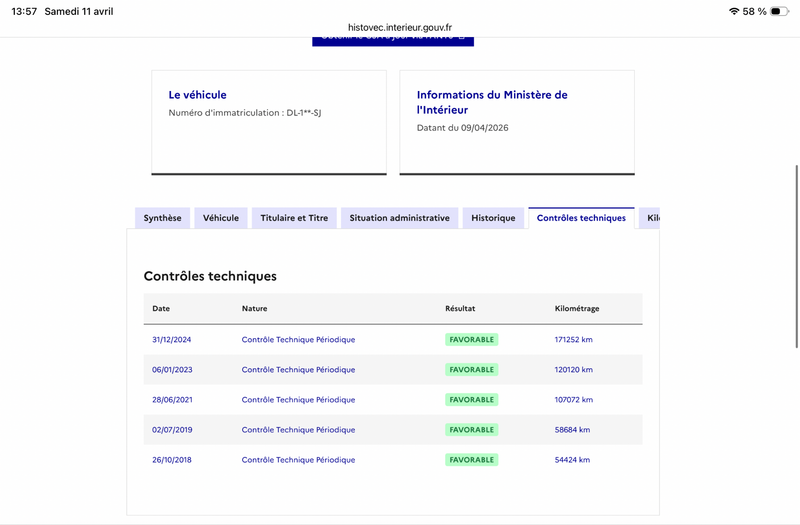Switch to the Véhicule tab

pos(221,218)
